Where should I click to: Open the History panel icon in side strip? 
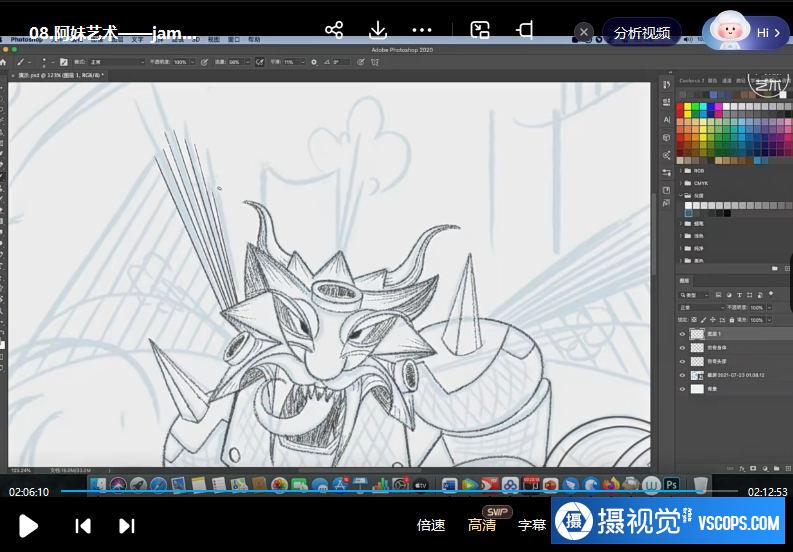click(666, 84)
